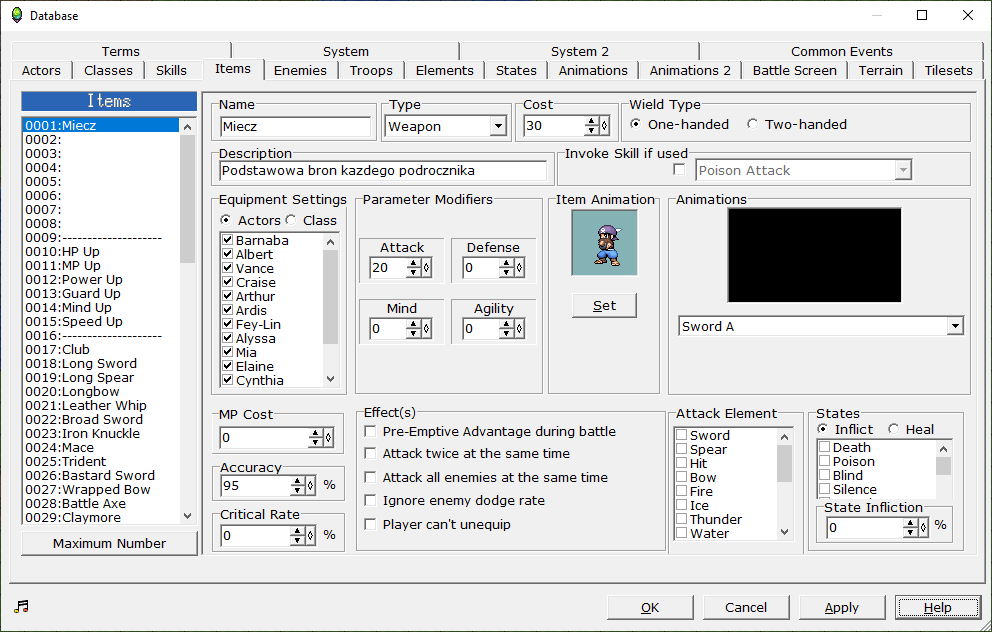Screen dimensions: 992x632
Task: Click the Name input field
Action: [x=295, y=127]
